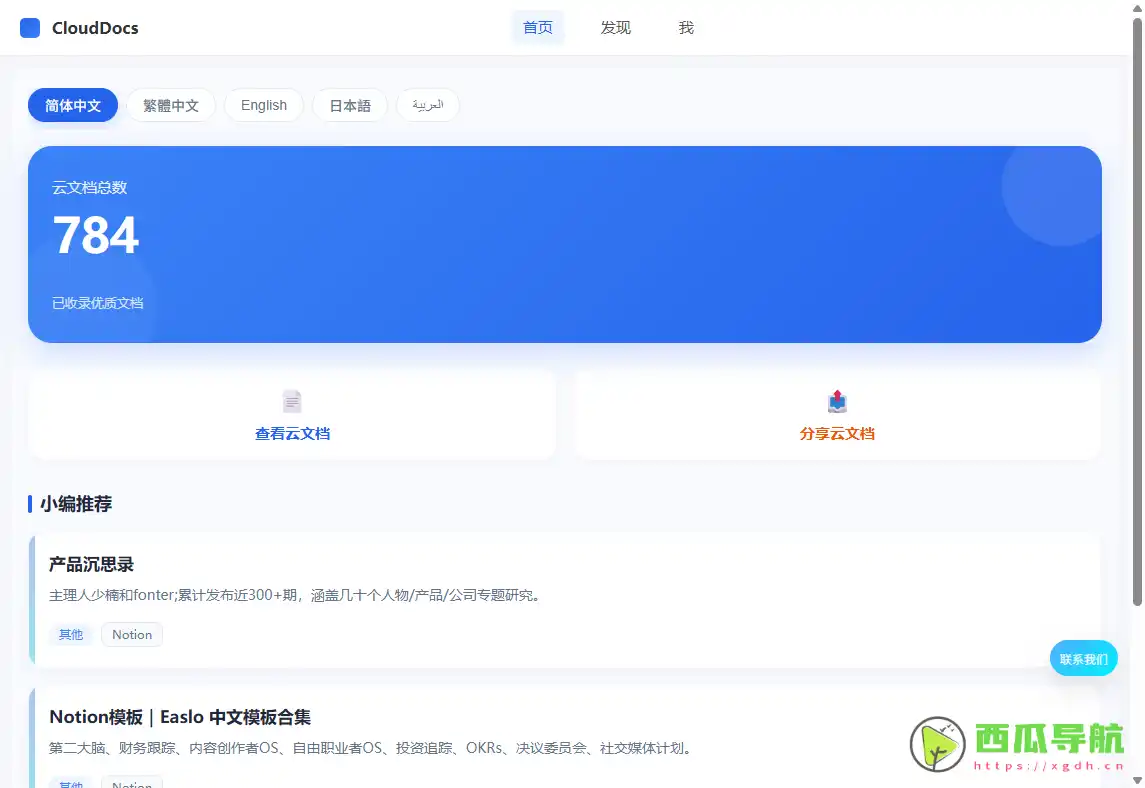This screenshot has width=1145, height=788.
Task: Click the document icon above 查看云文档
Action: coord(291,399)
